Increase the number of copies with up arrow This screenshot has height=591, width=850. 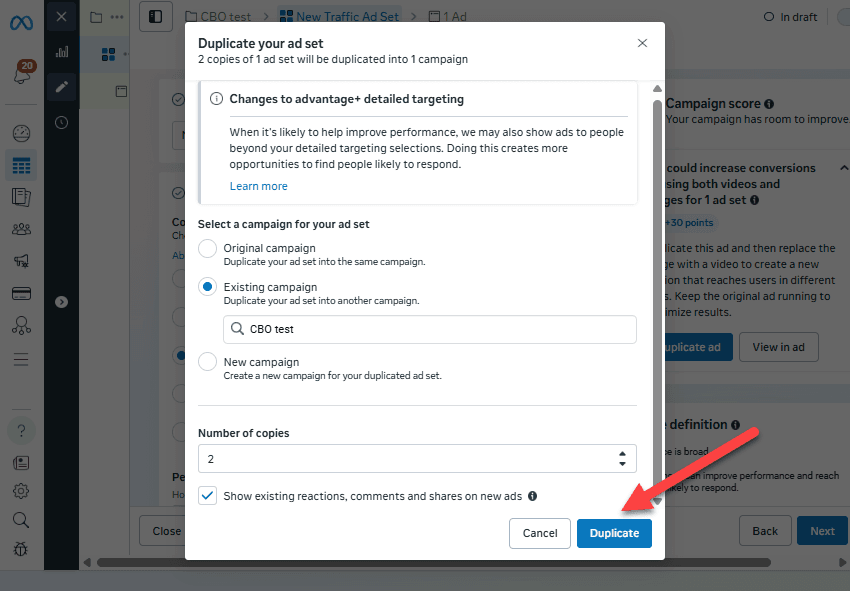click(x=622, y=454)
